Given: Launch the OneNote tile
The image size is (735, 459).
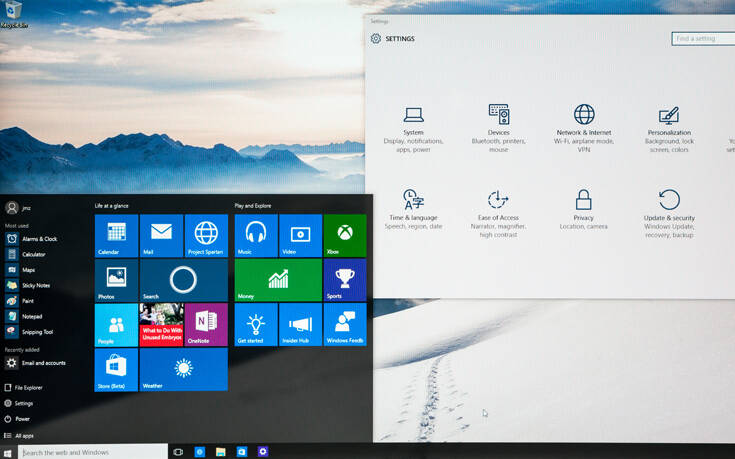Looking at the screenshot, I should click(x=206, y=325).
